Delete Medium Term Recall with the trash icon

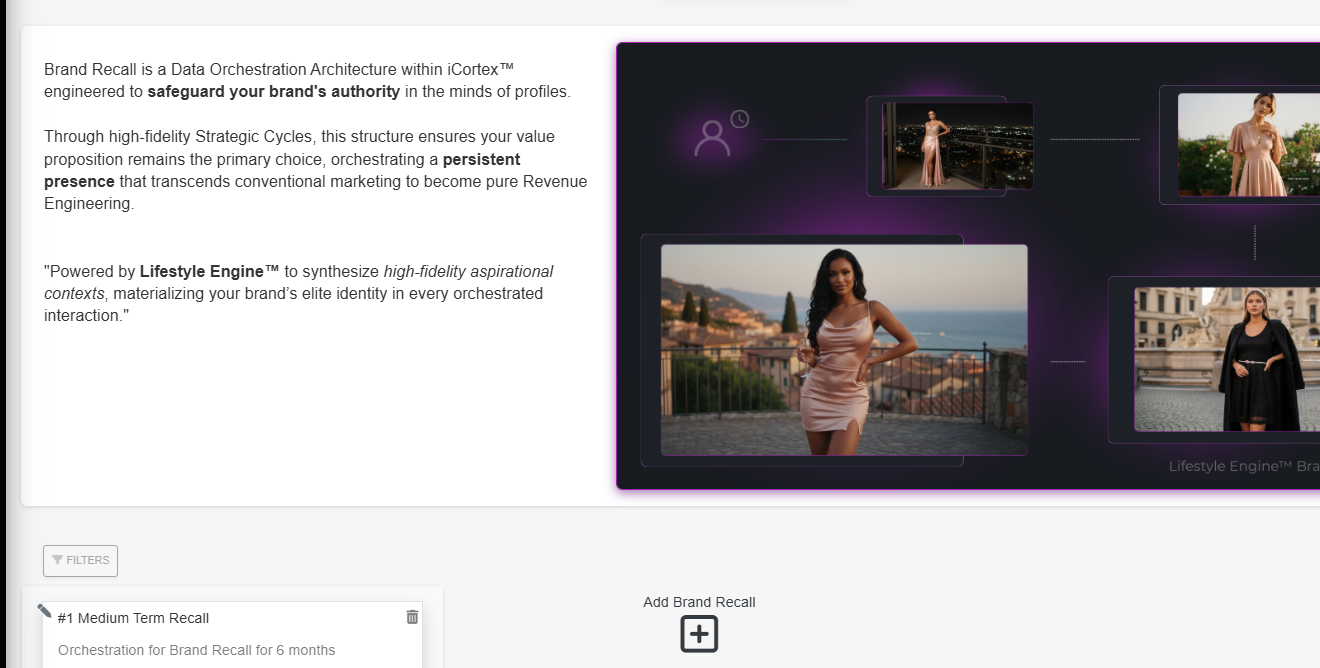pos(412,617)
